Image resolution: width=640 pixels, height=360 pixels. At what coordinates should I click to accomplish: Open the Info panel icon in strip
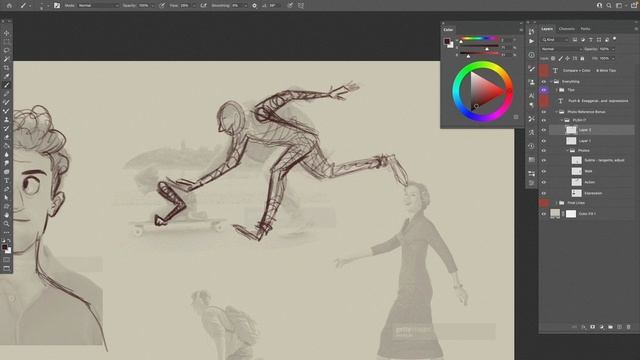(x=531, y=55)
